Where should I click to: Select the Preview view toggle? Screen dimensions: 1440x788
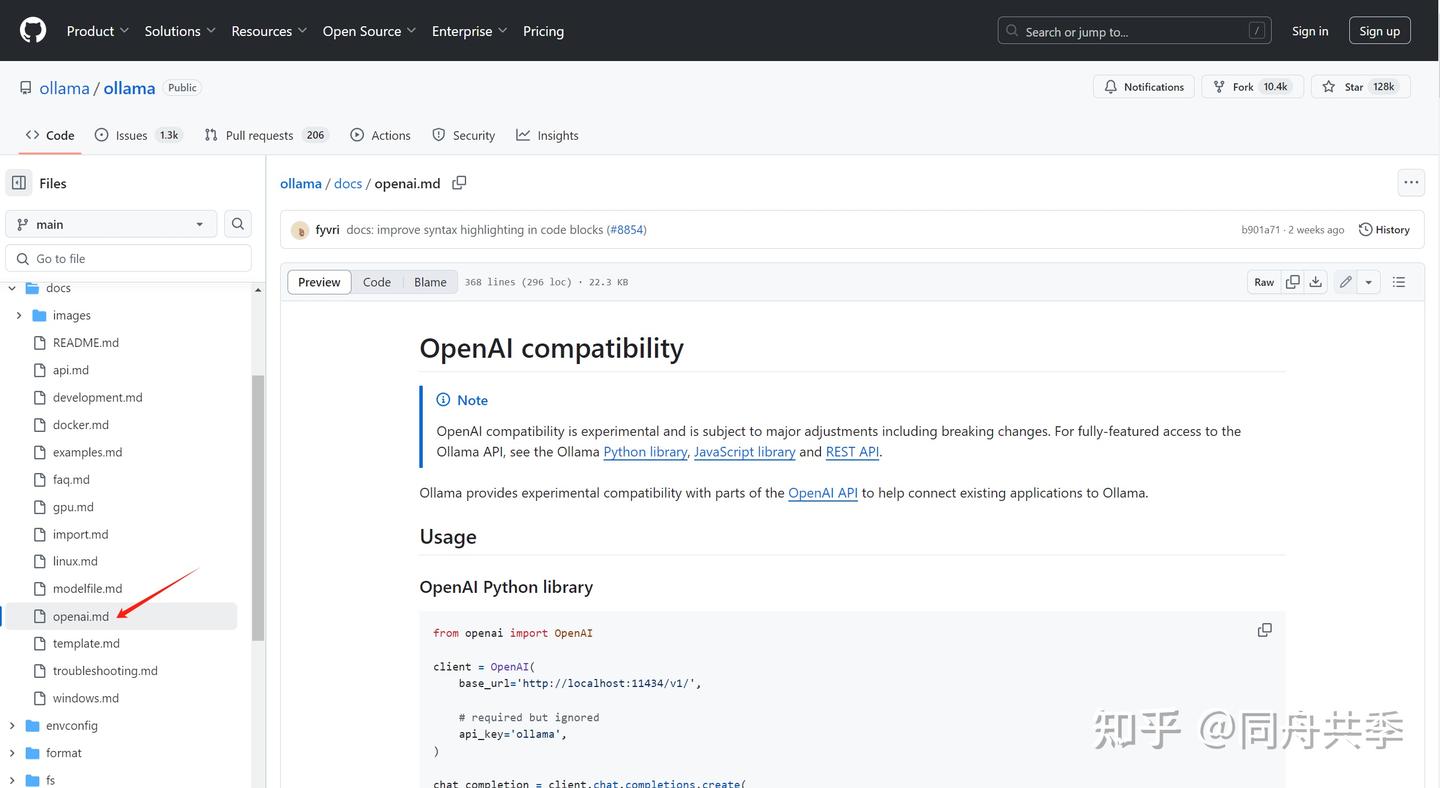pyautogui.click(x=319, y=282)
